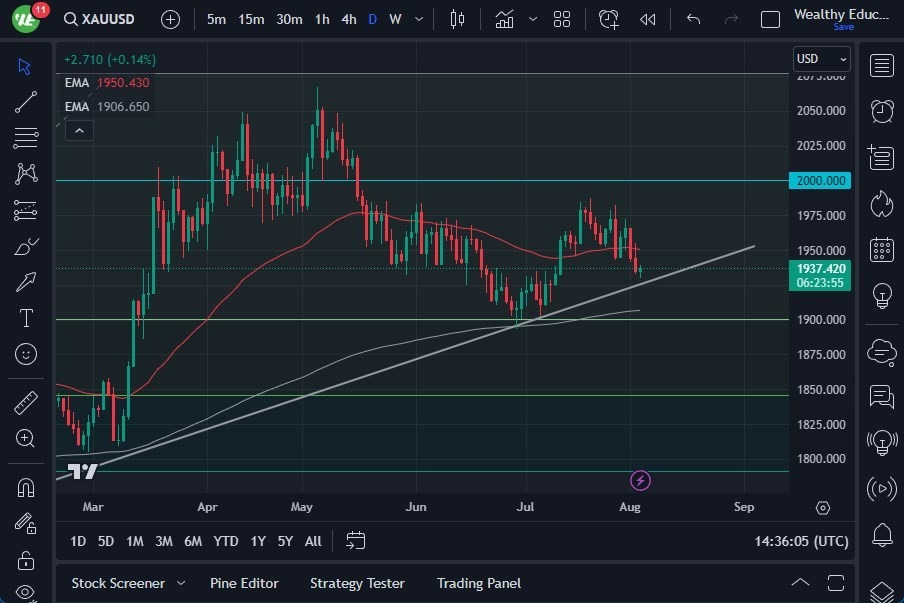904x603 pixels.
Task: Toggle the magnet mode icon
Action: tap(26, 487)
